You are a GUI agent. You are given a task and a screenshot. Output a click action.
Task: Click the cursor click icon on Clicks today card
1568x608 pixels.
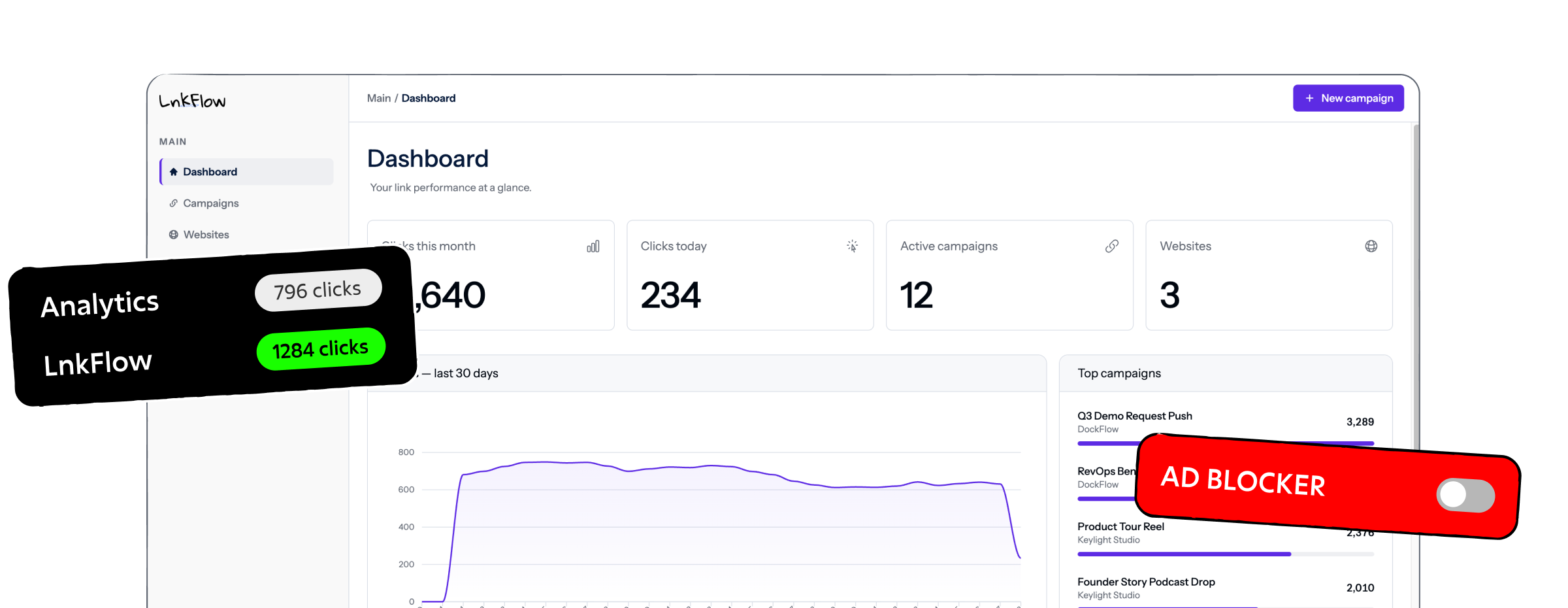853,246
